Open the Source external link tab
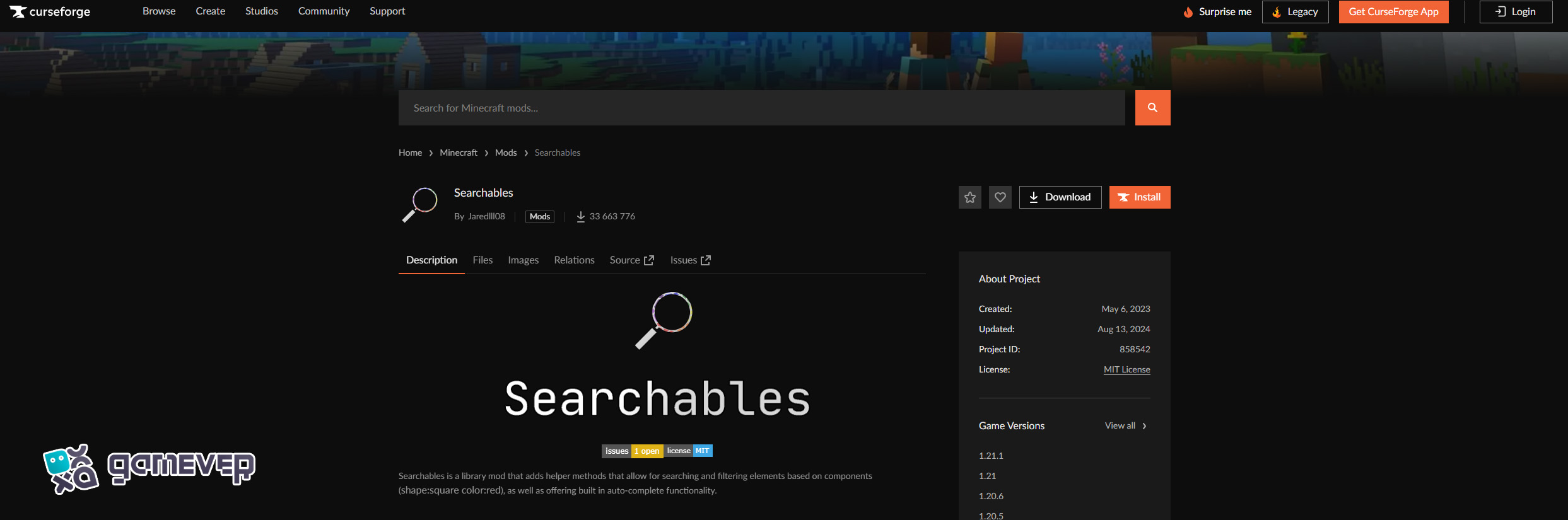 [x=631, y=260]
